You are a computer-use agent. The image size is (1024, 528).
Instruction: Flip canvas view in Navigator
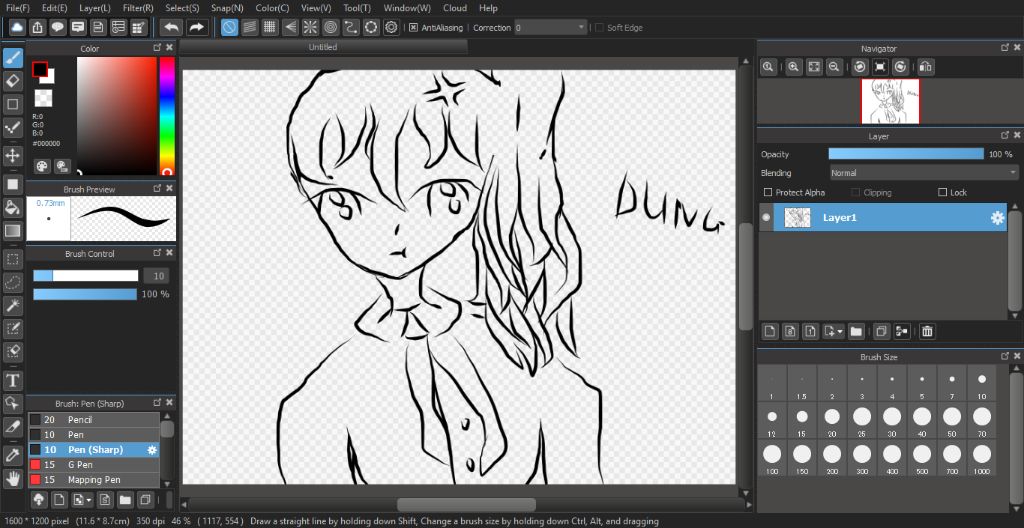pos(926,67)
